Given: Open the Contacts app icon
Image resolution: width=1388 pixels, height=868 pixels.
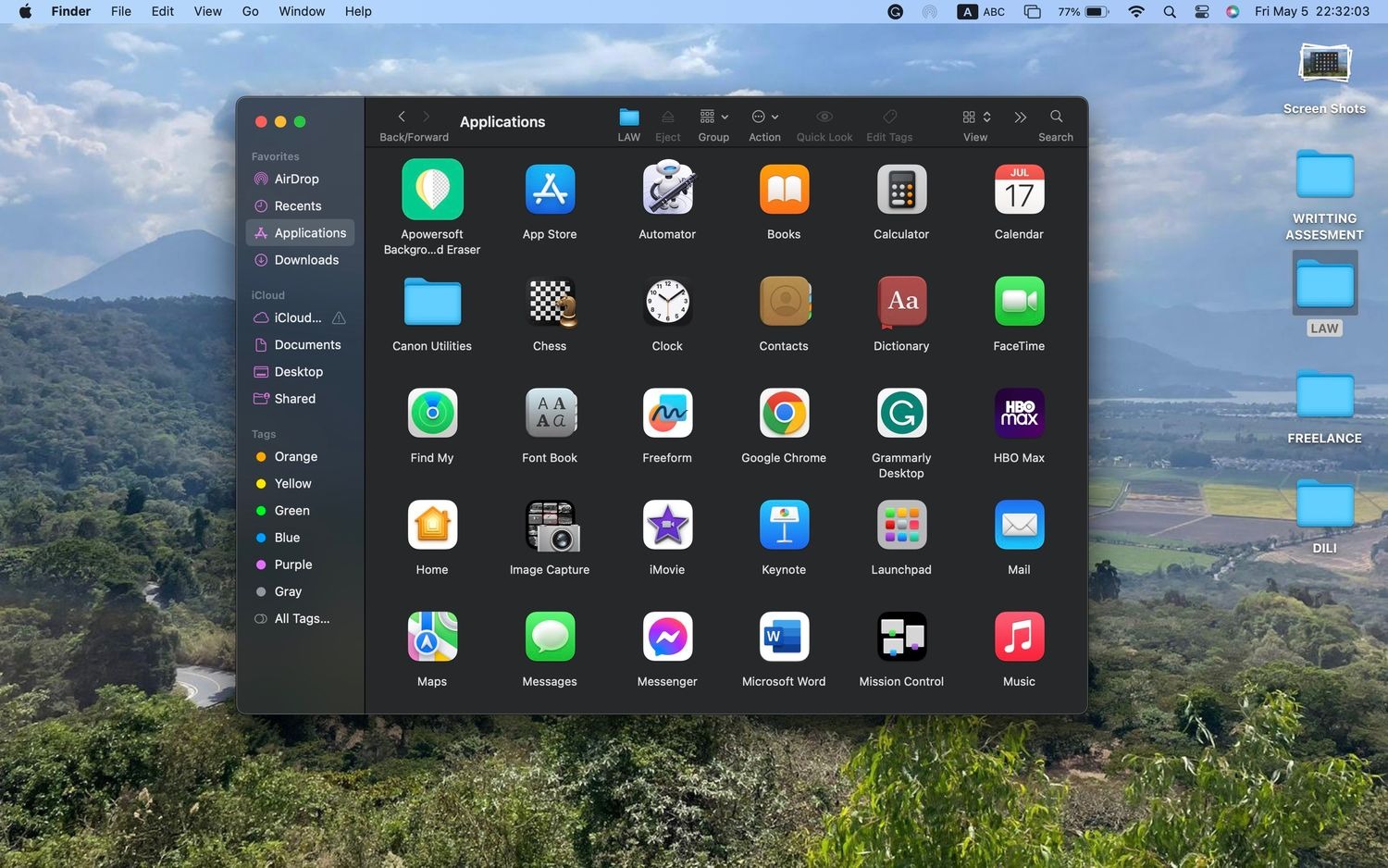Looking at the screenshot, I should tap(784, 302).
